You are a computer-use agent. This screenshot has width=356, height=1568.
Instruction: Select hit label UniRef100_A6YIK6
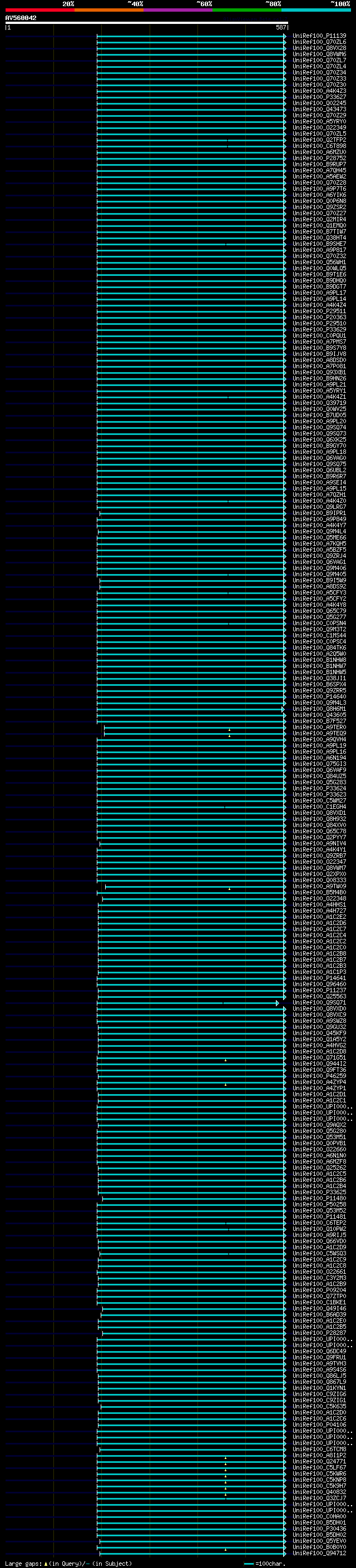coord(319,195)
